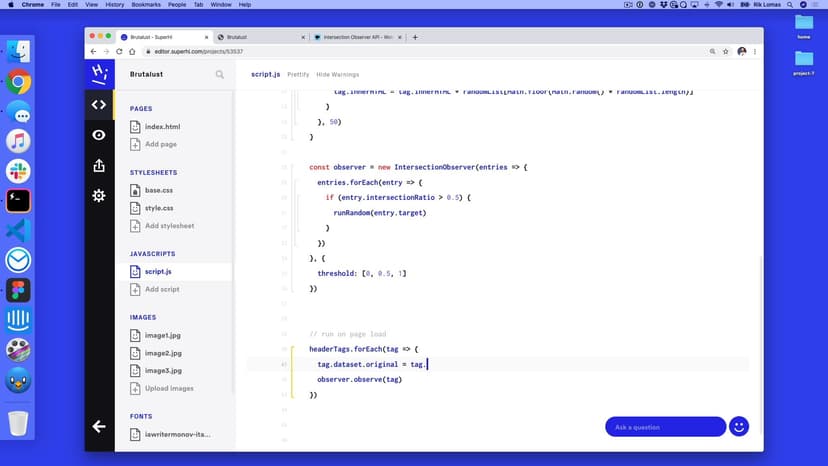Viewport: 828px width, 466px height.
Task: Open base.css stylesheet file
Action: click(x=158, y=190)
